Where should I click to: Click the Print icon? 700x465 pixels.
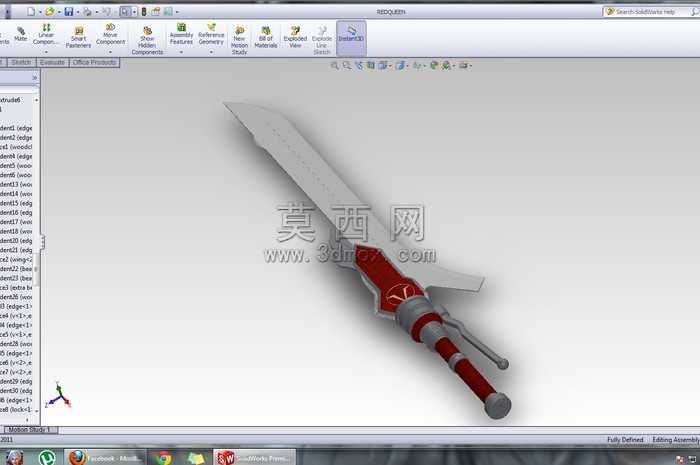click(x=88, y=12)
